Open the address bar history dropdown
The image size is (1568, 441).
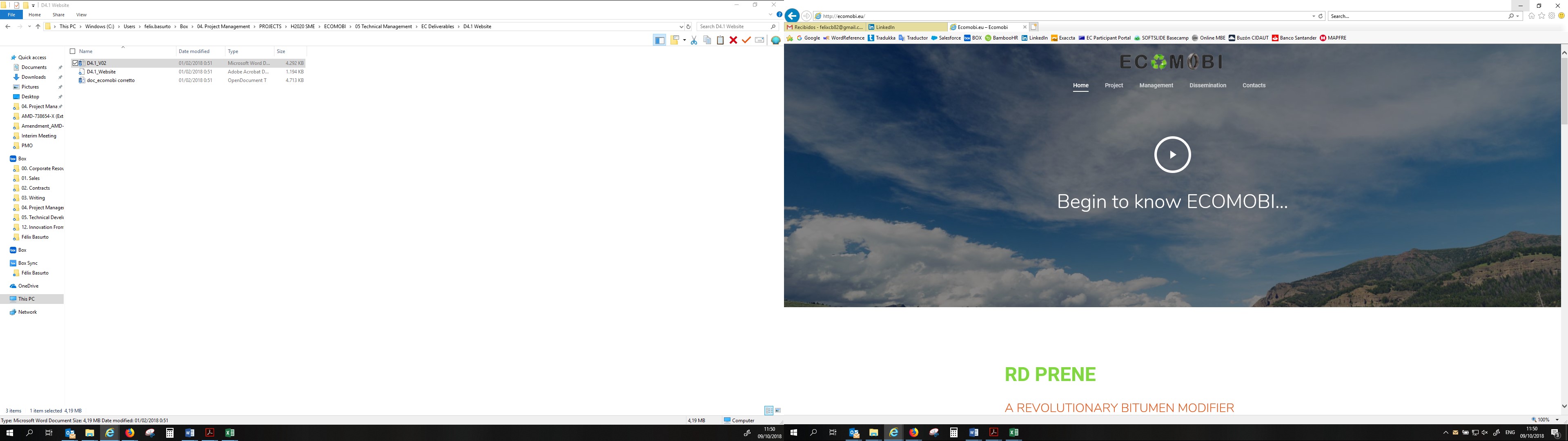(681, 27)
